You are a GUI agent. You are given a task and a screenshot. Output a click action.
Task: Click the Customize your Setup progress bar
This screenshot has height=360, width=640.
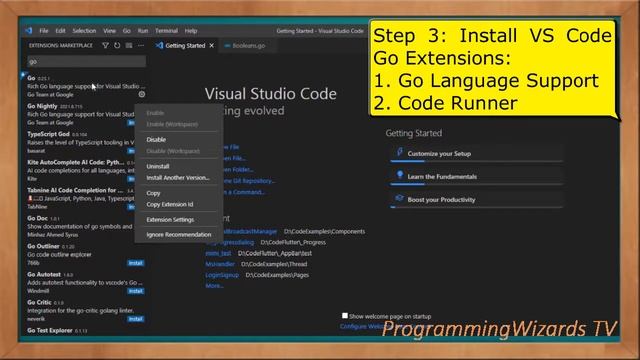pos(476,162)
